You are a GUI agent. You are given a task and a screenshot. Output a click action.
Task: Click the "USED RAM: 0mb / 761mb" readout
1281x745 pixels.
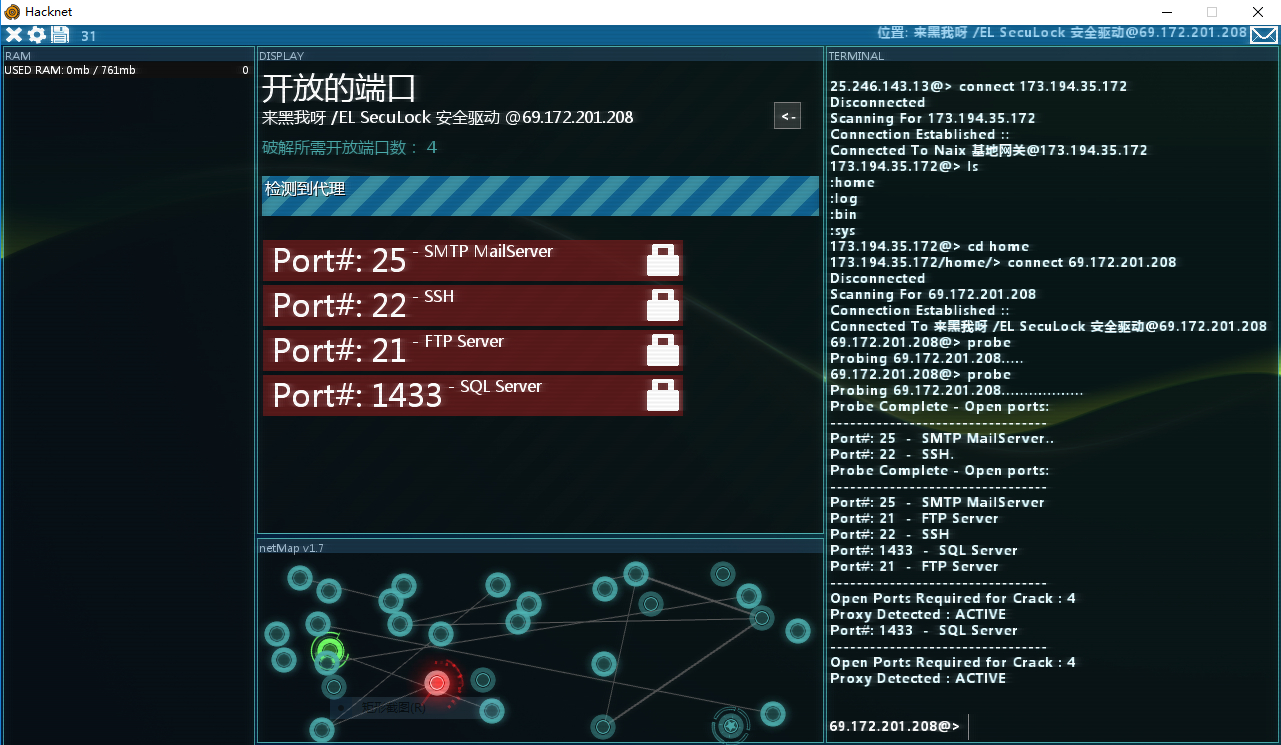point(70,70)
